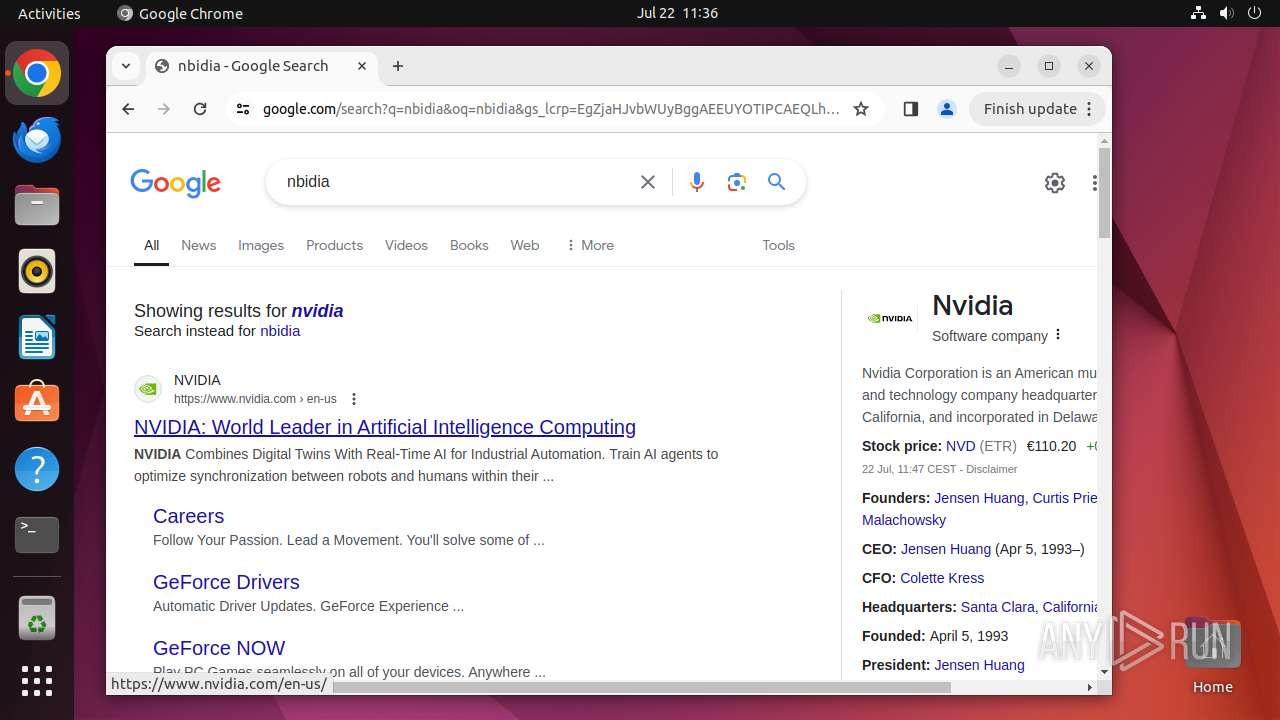This screenshot has height=720, width=1280.
Task: Start voice search with the microphone
Action: [x=697, y=182]
